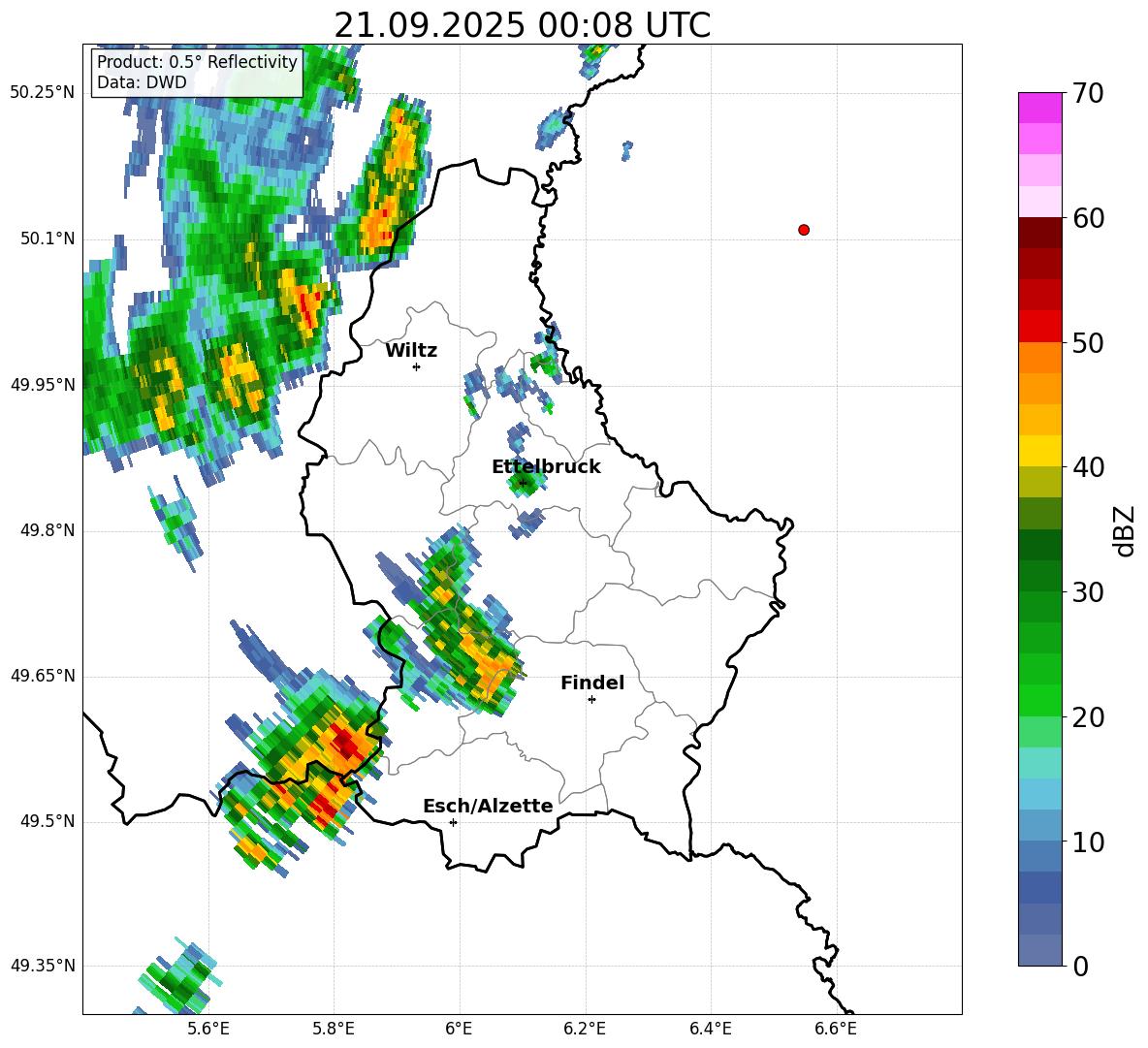
Task: Click the magenta top colorbar segment
Action: point(1039,109)
